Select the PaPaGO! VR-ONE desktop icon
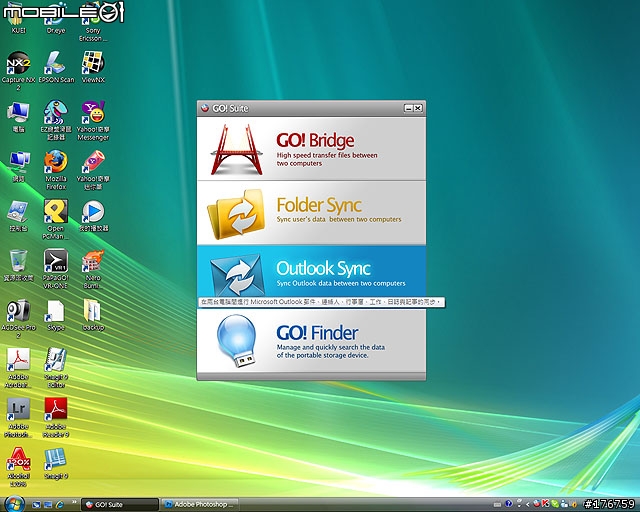Screen dimensions: 640x512 click(x=56, y=269)
